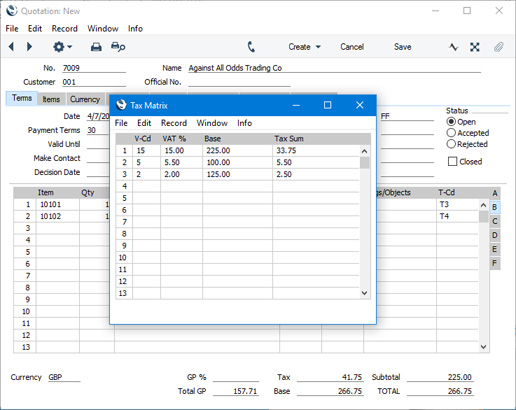
Task: Go to previous record arrow
Action: click(x=12, y=47)
